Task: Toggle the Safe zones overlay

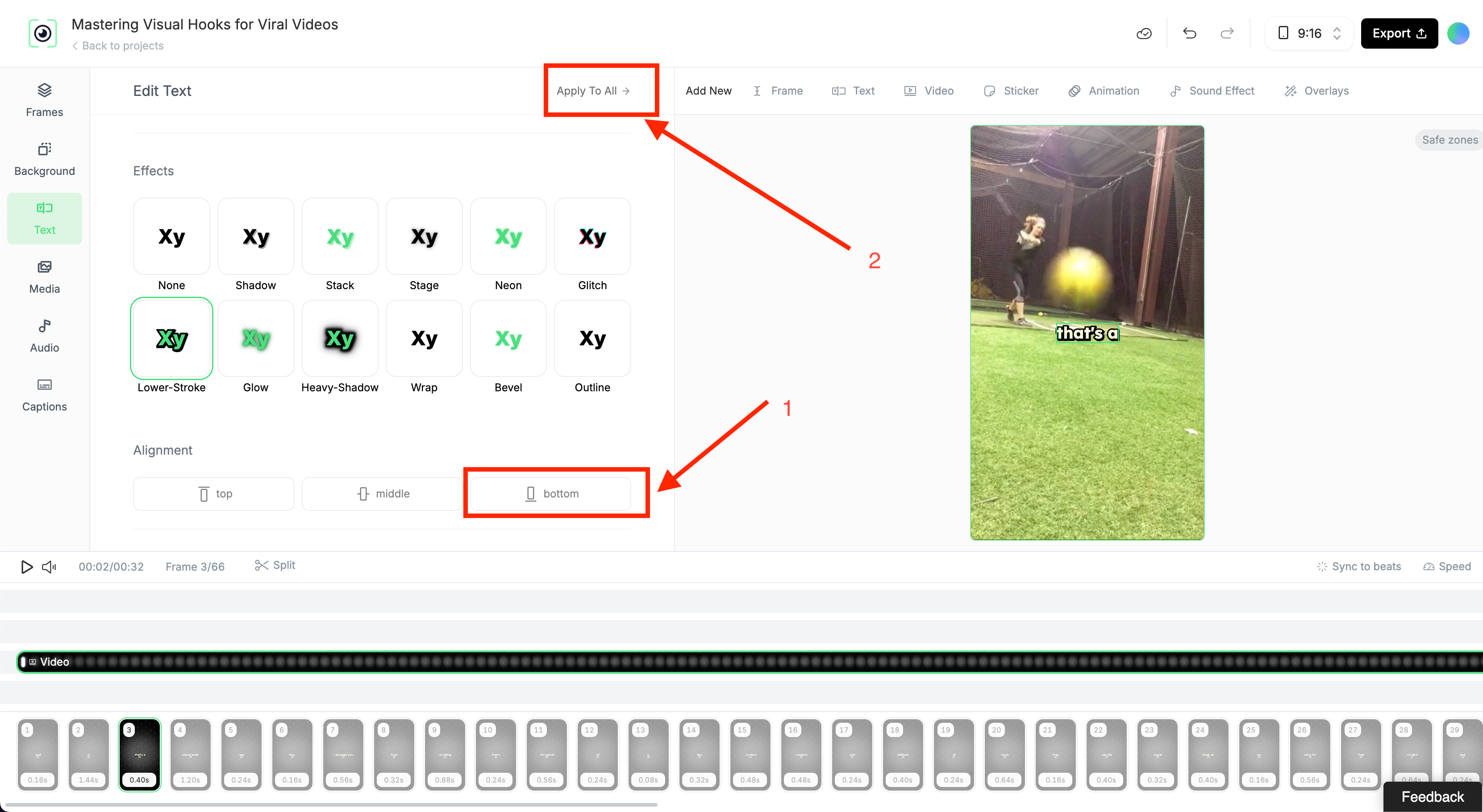Action: (x=1449, y=140)
